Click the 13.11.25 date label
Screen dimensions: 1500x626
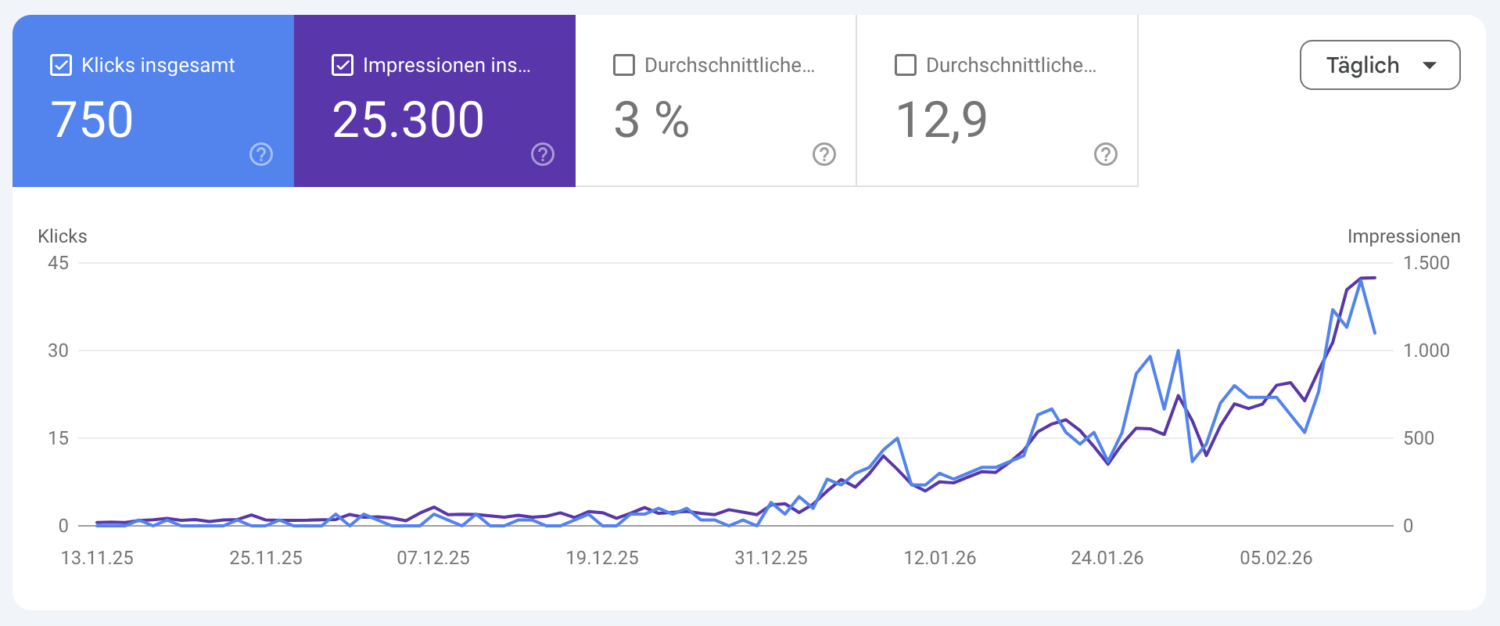[x=99, y=557]
